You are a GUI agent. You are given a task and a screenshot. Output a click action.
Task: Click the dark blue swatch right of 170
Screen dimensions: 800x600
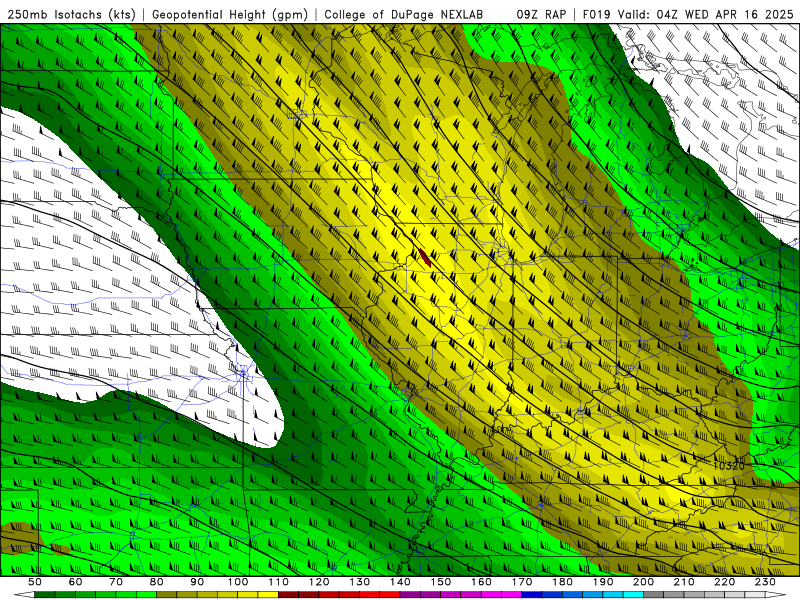click(x=532, y=595)
